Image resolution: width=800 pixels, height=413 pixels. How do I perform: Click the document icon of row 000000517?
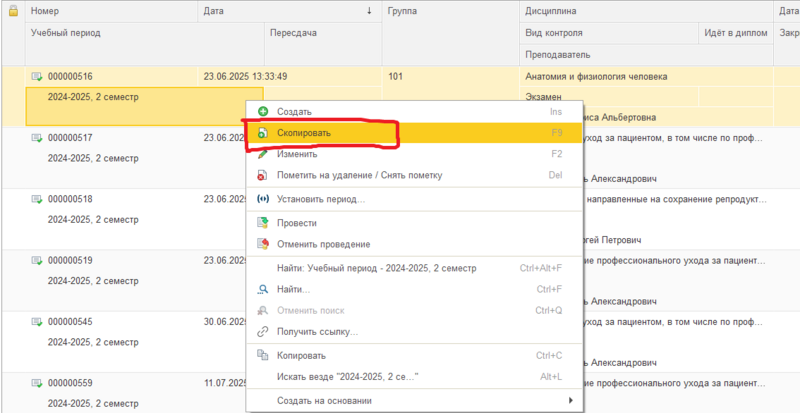(37, 138)
